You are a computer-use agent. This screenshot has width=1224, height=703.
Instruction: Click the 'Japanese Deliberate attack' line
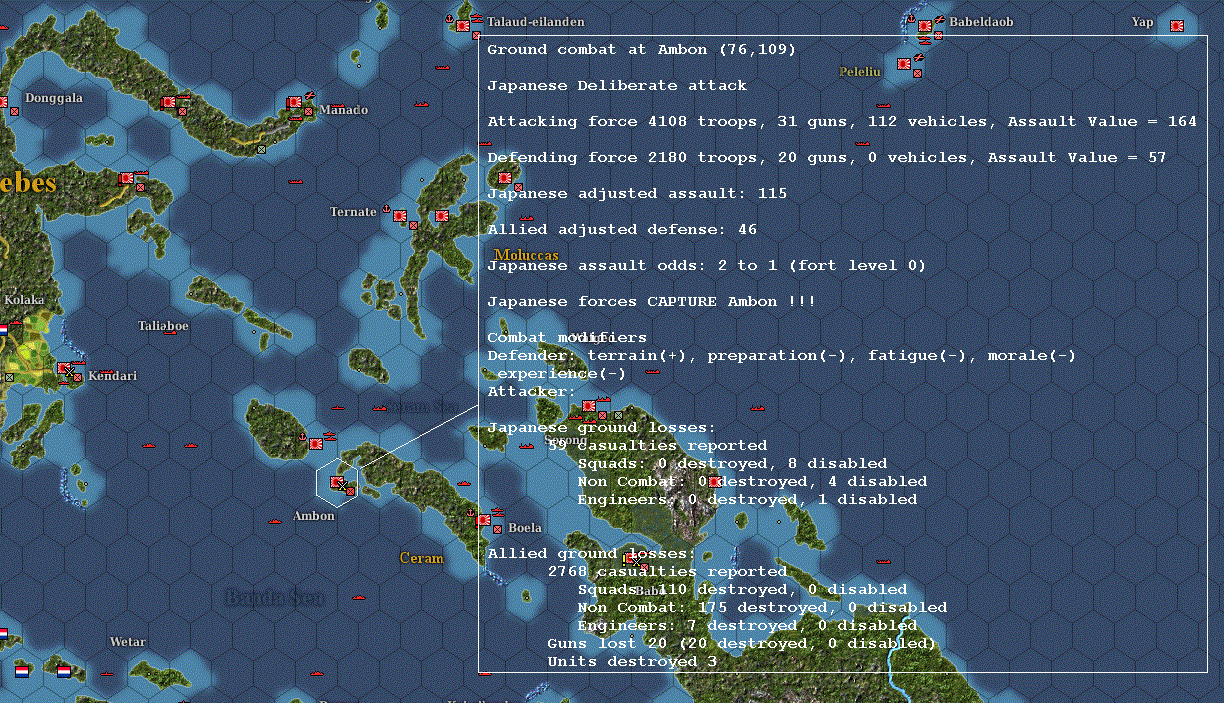tap(617, 86)
